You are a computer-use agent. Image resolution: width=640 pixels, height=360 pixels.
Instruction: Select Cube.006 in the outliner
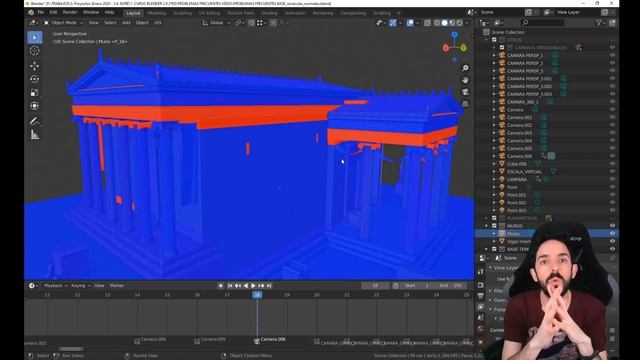pyautogui.click(x=517, y=164)
